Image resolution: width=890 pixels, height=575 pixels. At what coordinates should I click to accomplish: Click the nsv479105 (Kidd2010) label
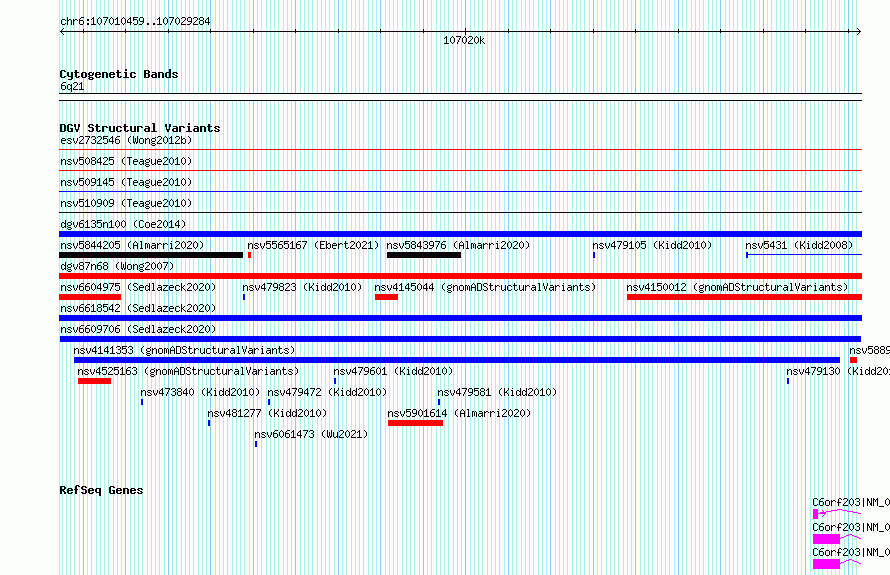click(652, 245)
